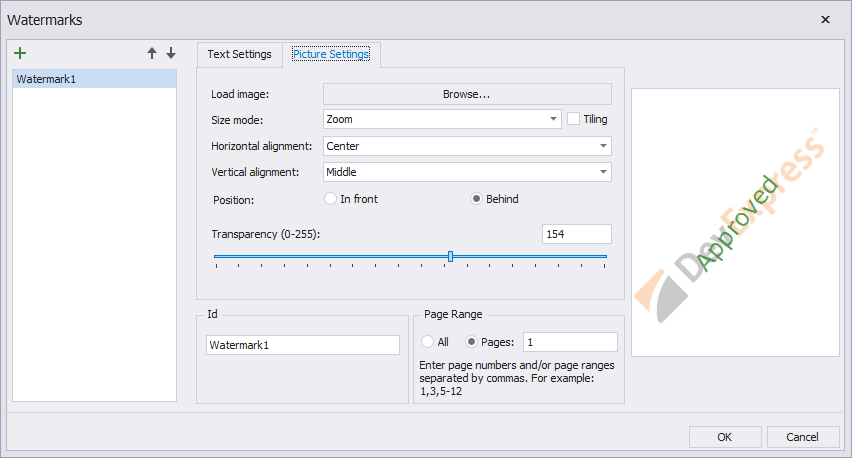Screen dimensions: 852x458
Task: Expand the Horizontal alignment dropdown
Action: (x=603, y=146)
